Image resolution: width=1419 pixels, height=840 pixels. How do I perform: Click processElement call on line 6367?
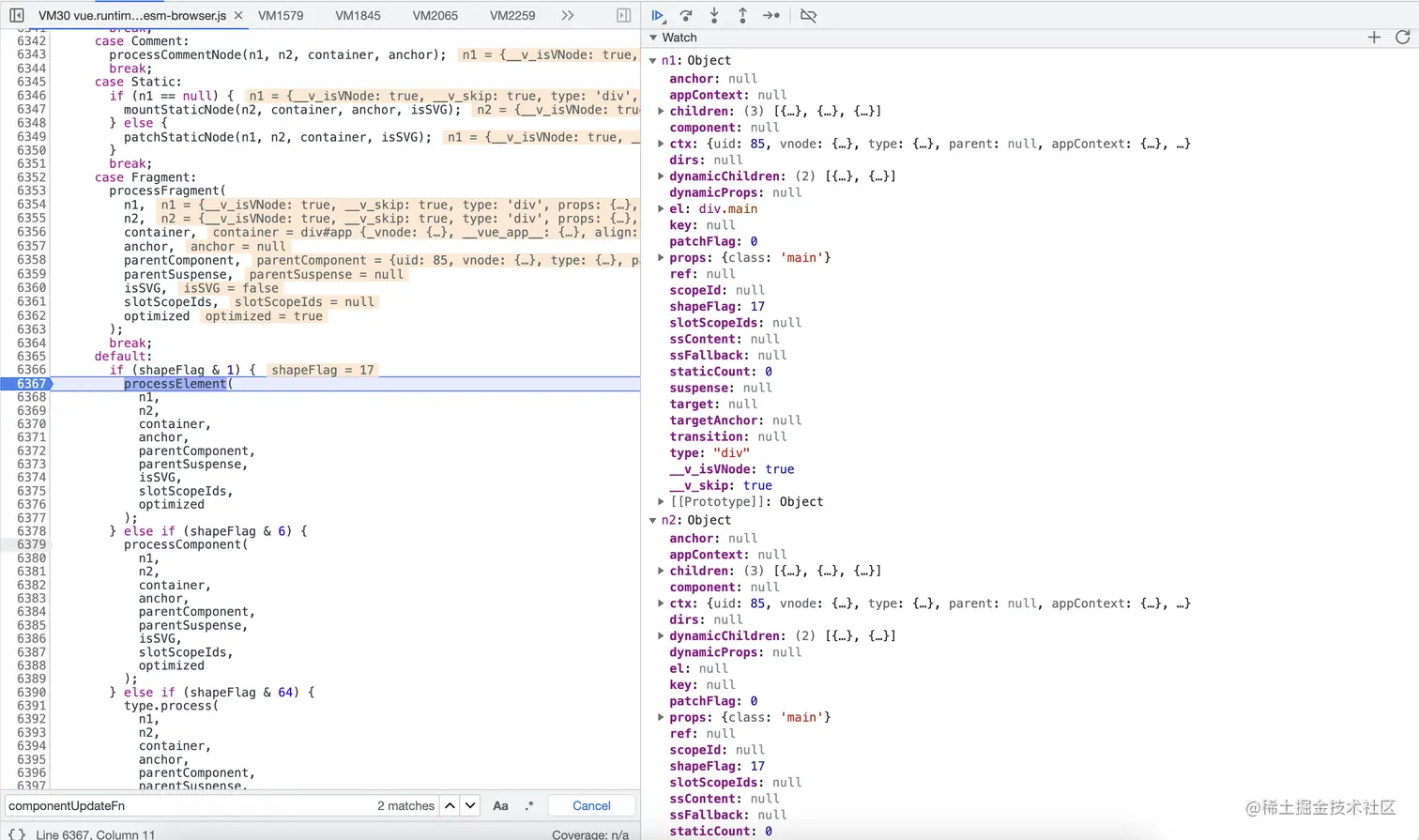coord(175,384)
